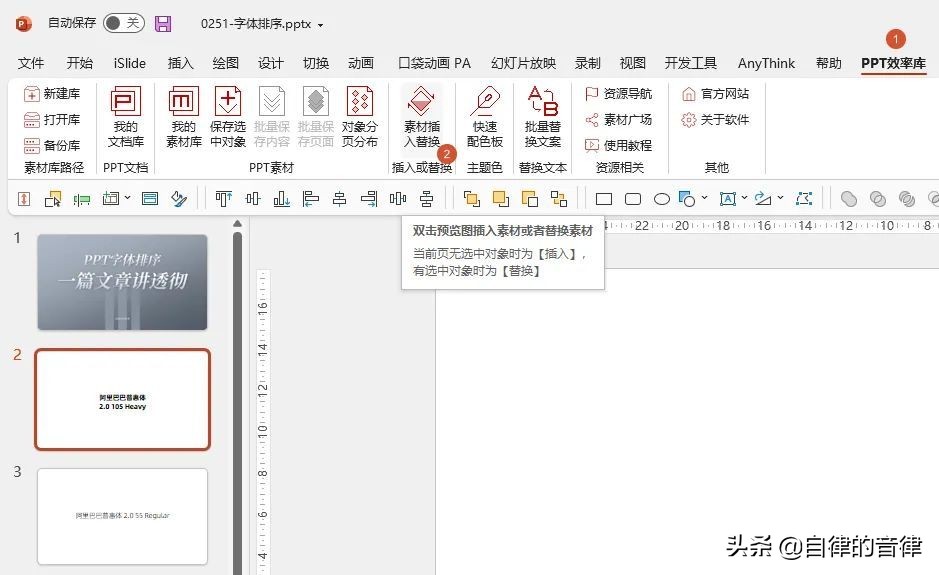
Task: Align objects to horizontal center
Action: pyautogui.click(x=340, y=198)
